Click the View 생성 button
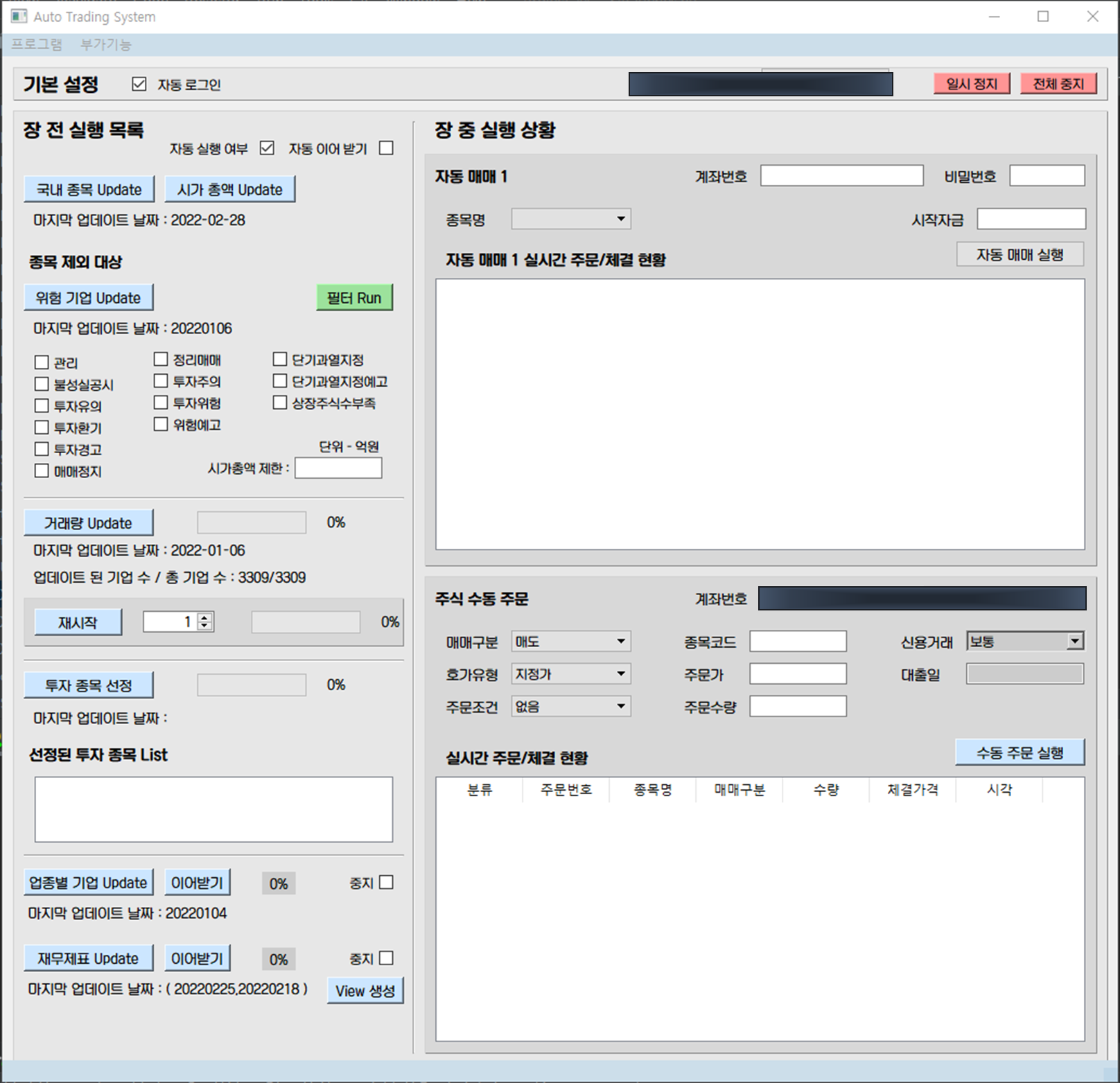The image size is (1120, 1083). [365, 991]
